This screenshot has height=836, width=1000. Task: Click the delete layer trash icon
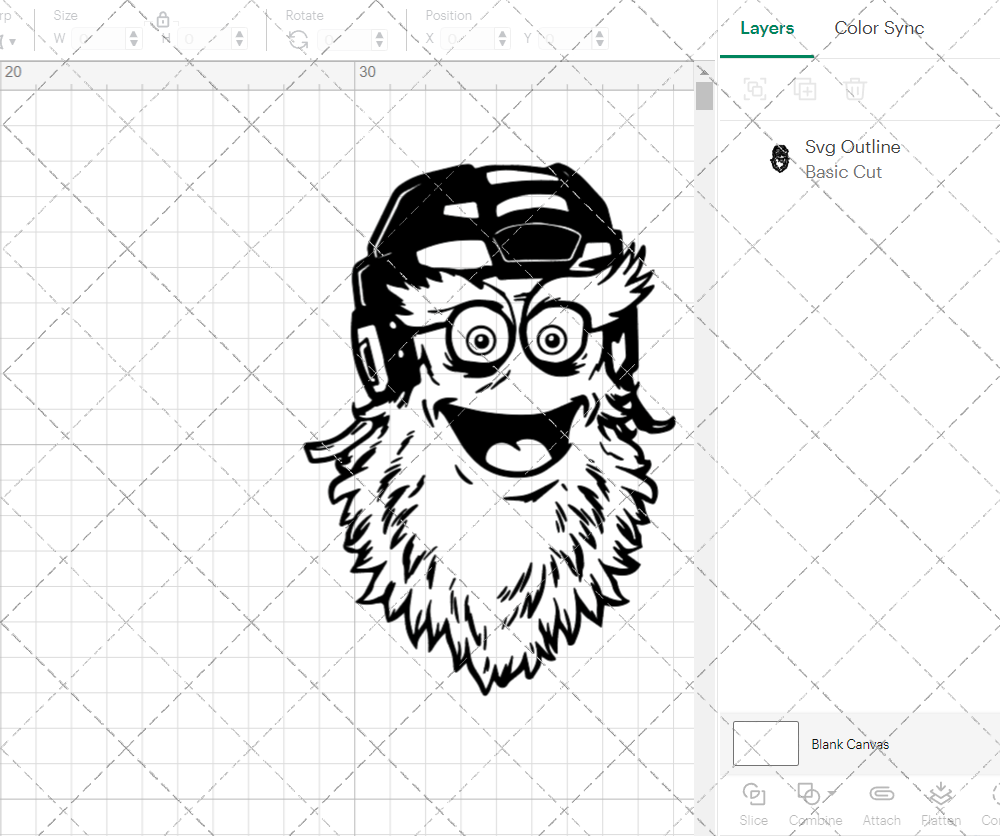point(855,89)
